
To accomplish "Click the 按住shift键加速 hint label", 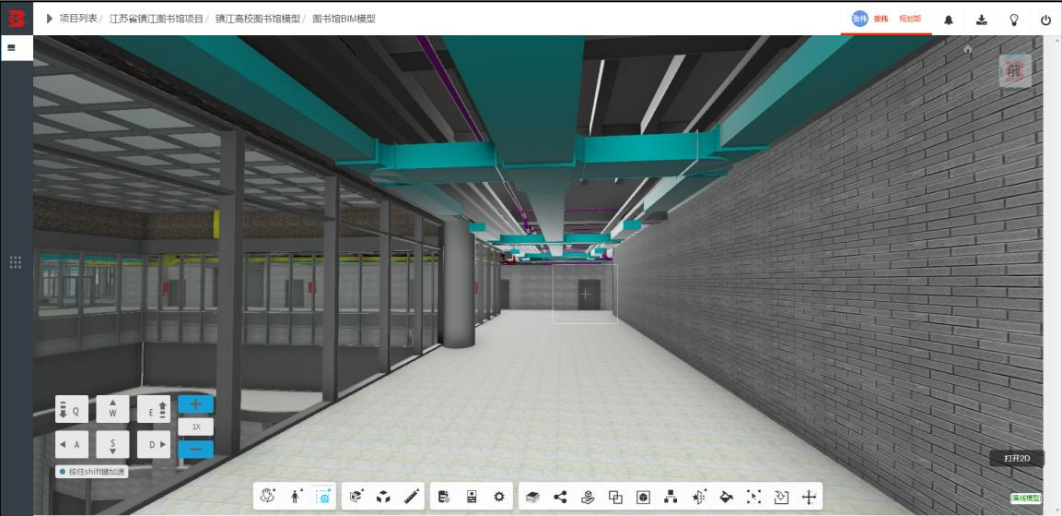I will pos(91,471).
